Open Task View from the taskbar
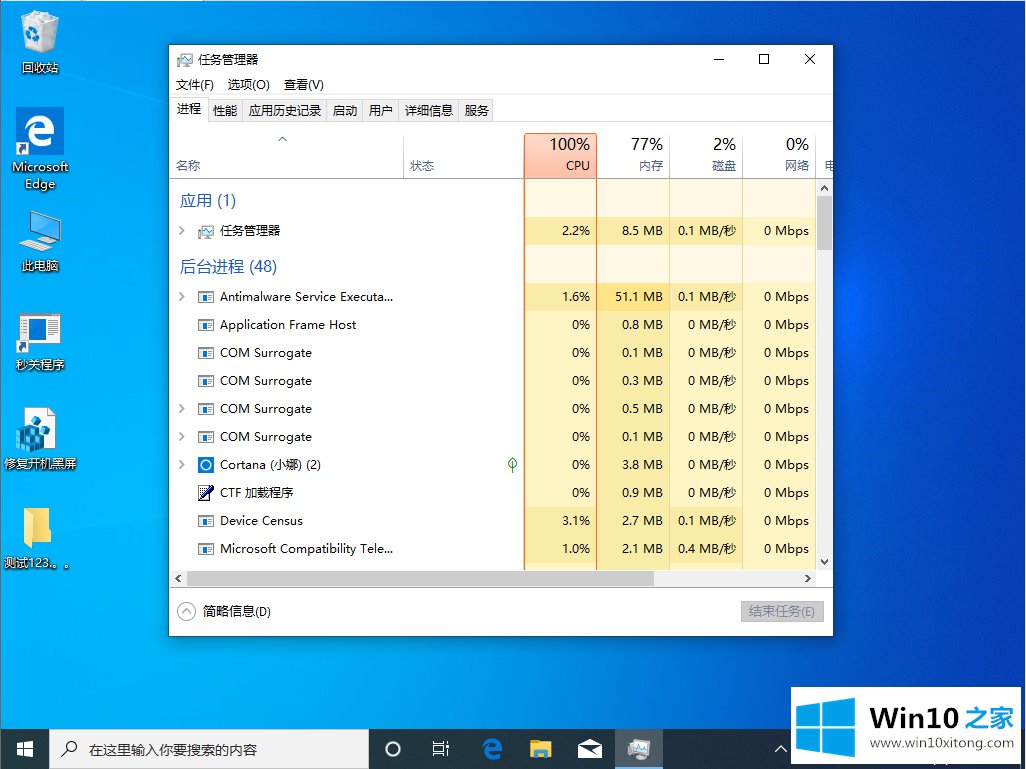Image resolution: width=1026 pixels, height=769 pixels. tap(440, 749)
